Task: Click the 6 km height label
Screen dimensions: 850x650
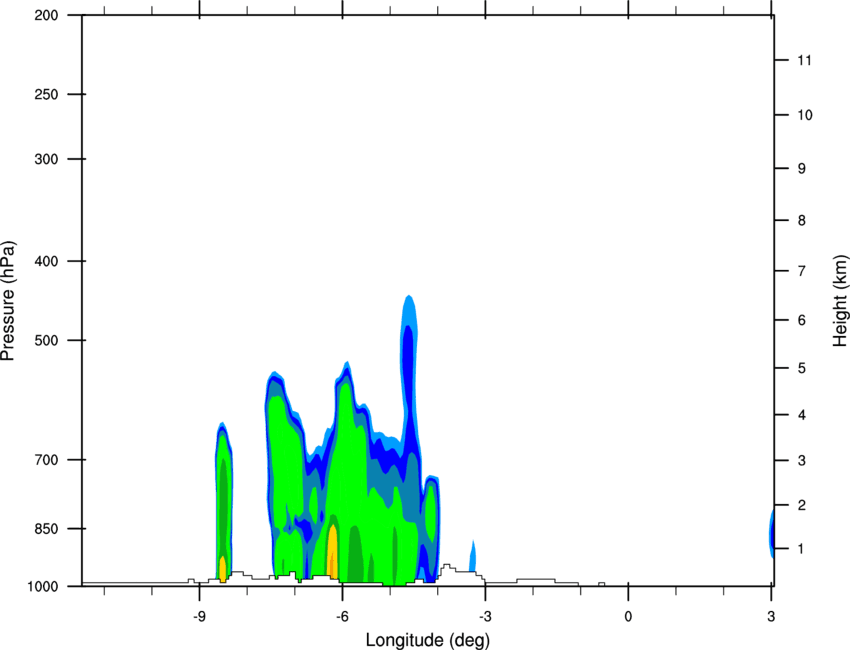Action: 802,320
